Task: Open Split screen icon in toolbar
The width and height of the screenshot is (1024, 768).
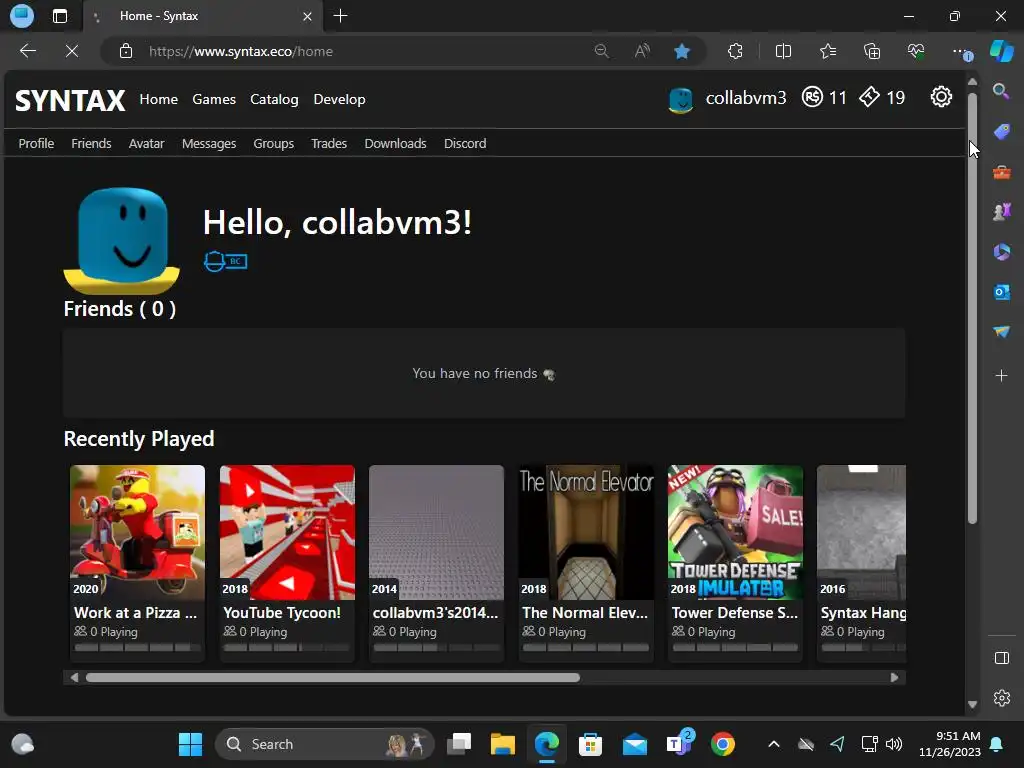Action: point(783,51)
